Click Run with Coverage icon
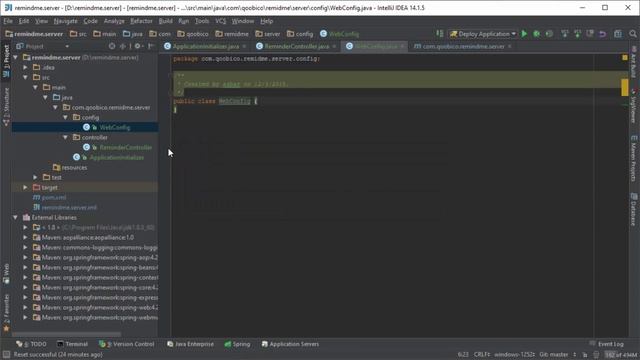 pyautogui.click(x=549, y=34)
